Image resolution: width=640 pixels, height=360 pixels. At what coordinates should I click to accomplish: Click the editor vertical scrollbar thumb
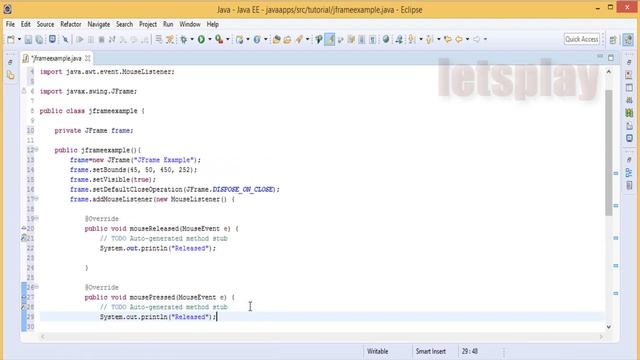tap(609, 153)
